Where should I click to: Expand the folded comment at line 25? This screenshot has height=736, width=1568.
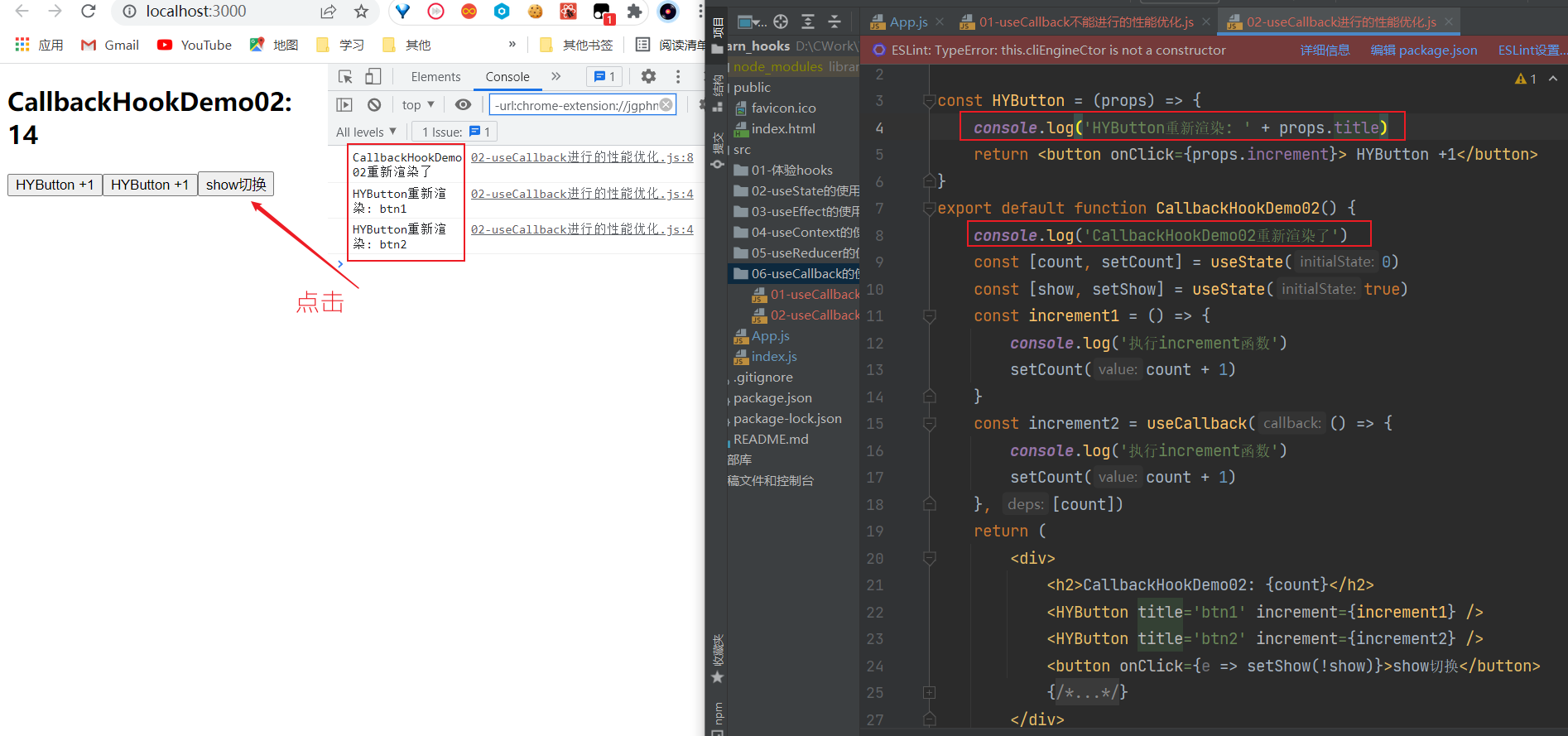pyautogui.click(x=929, y=692)
